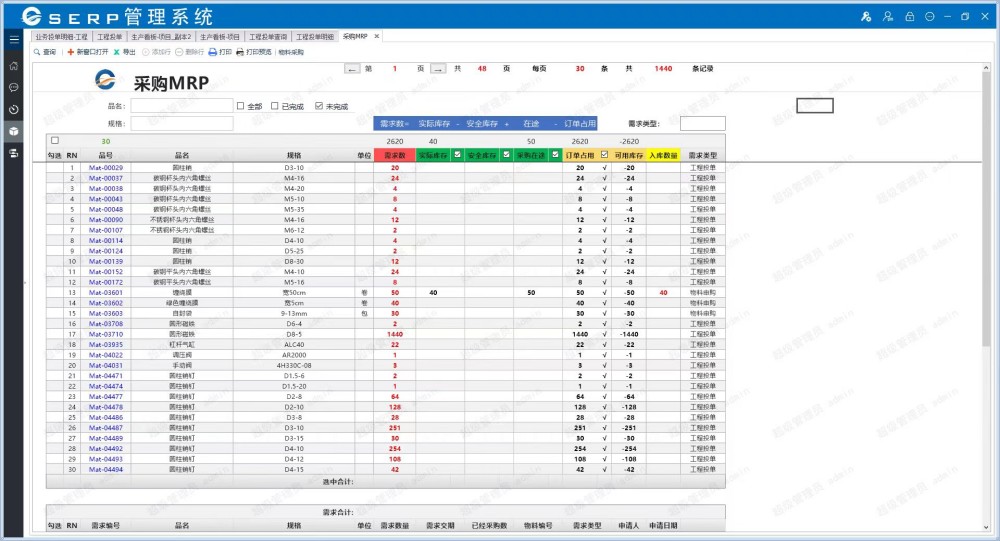Click the 打印 print toolbar button
Viewport: 1000px width, 541px height.
(x=219, y=51)
